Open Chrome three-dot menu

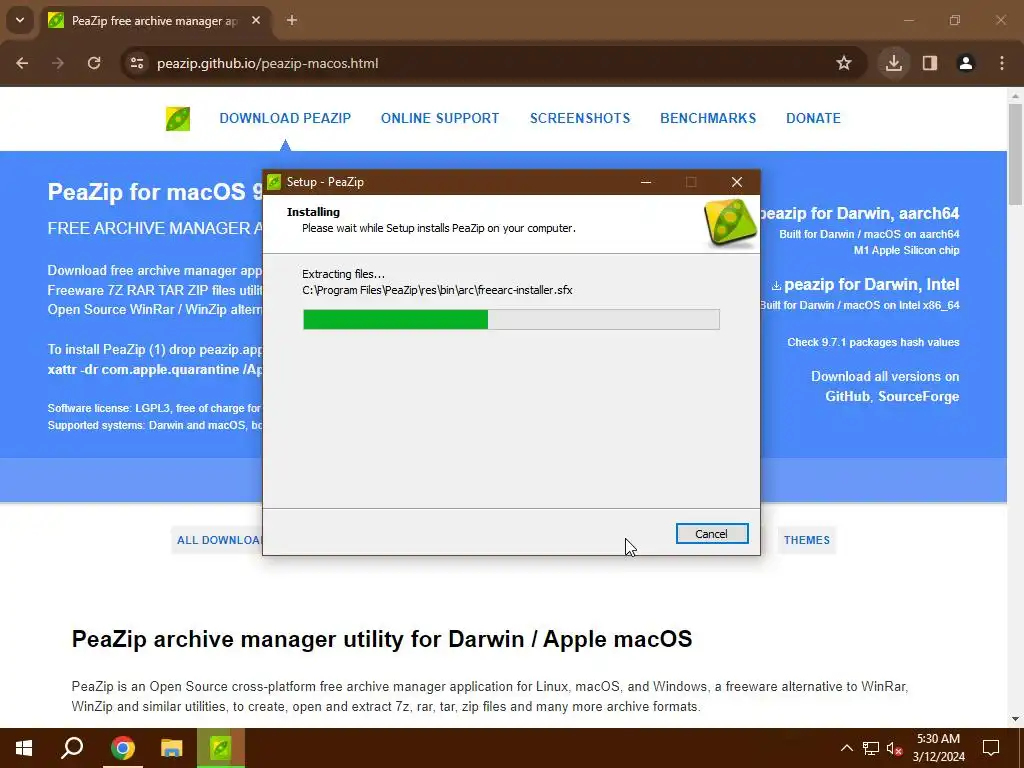coord(1002,63)
